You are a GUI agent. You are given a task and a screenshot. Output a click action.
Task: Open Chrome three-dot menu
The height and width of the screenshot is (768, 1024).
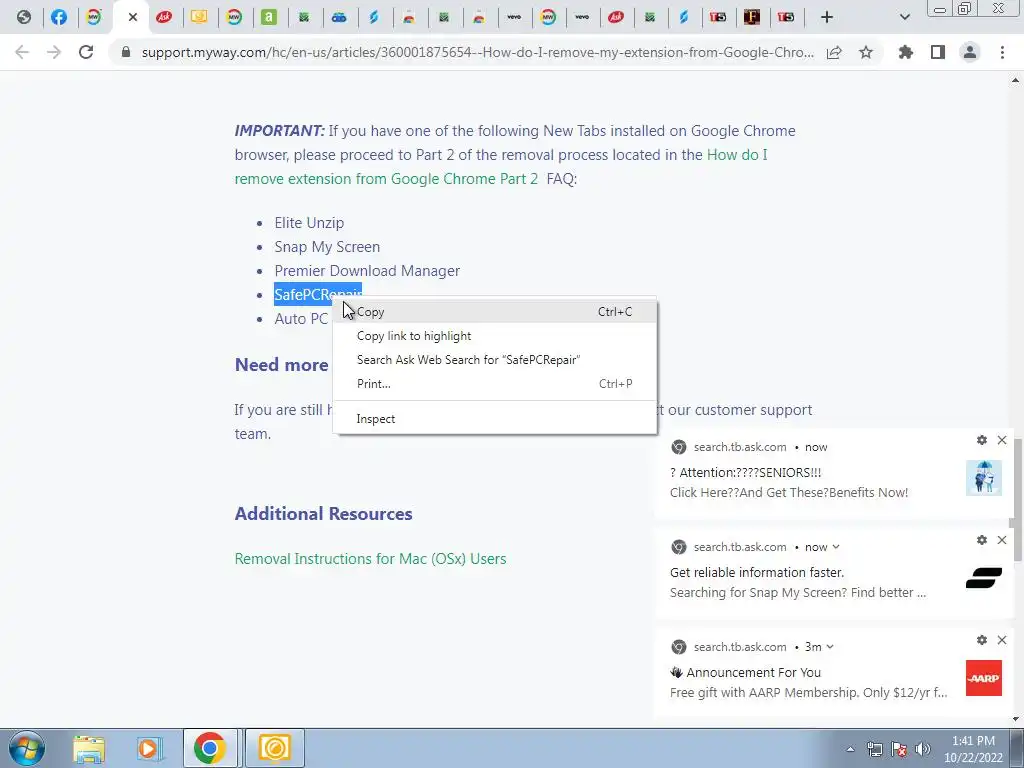coord(1002,52)
